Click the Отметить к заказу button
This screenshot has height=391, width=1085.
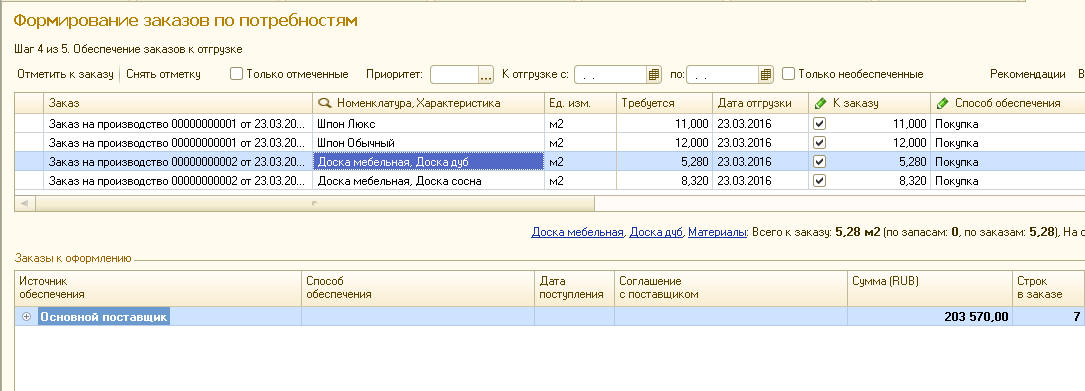click(65, 74)
